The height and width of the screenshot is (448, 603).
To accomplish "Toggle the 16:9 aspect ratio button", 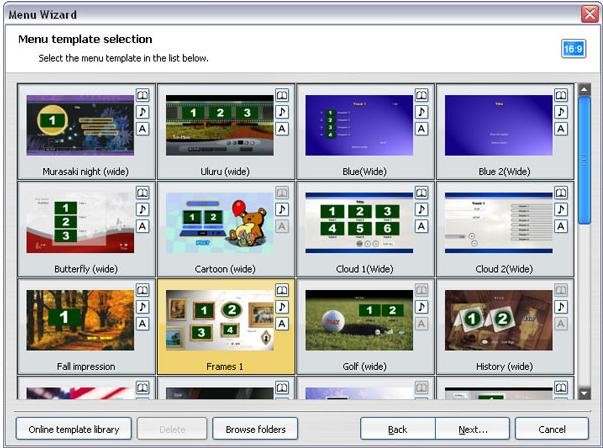I will [x=573, y=49].
